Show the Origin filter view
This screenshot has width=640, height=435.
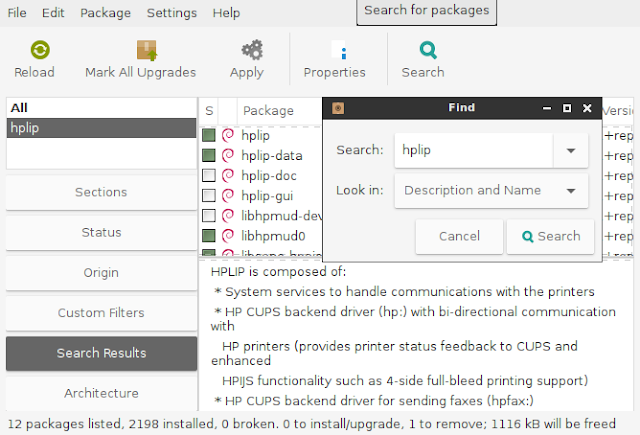101,273
